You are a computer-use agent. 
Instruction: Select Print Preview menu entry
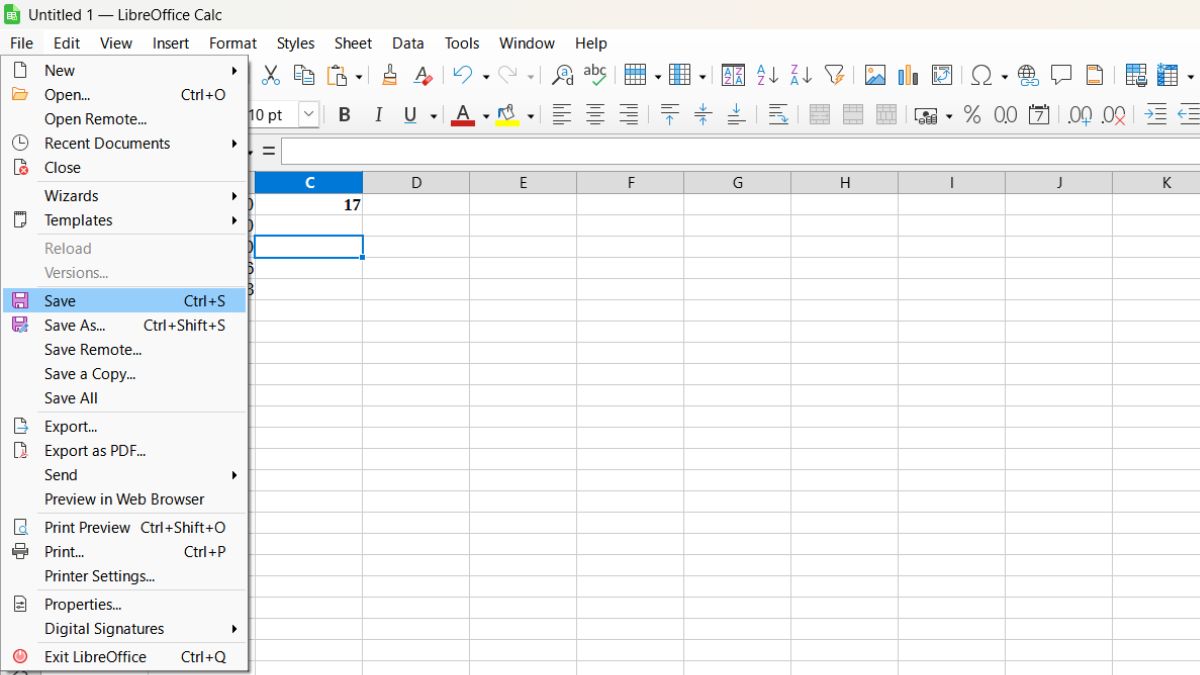tap(125, 527)
